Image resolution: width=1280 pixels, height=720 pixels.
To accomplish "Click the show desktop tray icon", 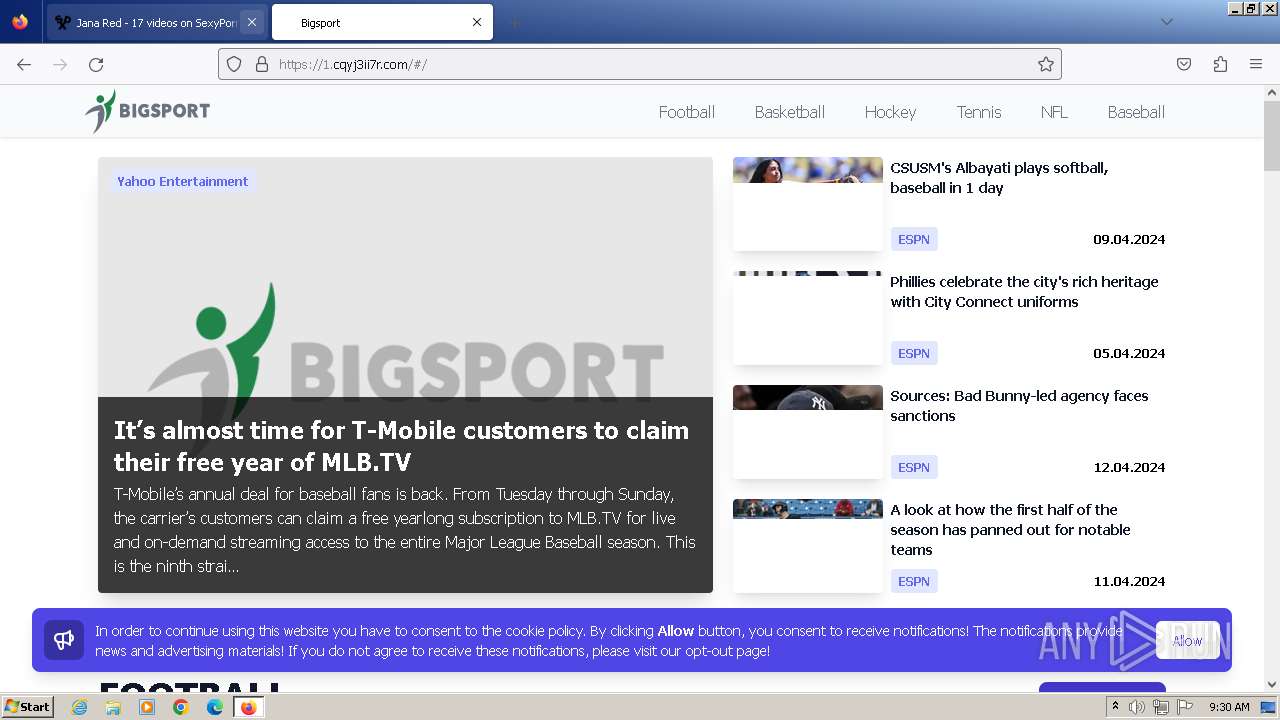I will (1268, 707).
